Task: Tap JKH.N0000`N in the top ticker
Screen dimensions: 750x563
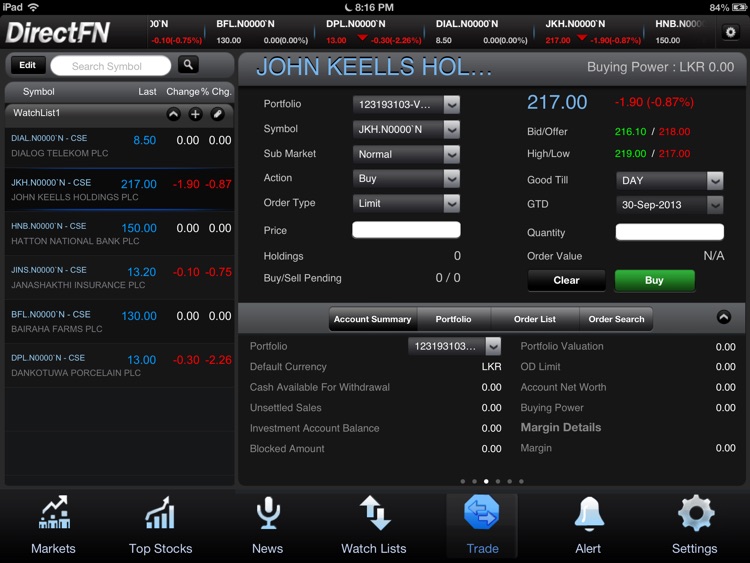Action: click(593, 32)
